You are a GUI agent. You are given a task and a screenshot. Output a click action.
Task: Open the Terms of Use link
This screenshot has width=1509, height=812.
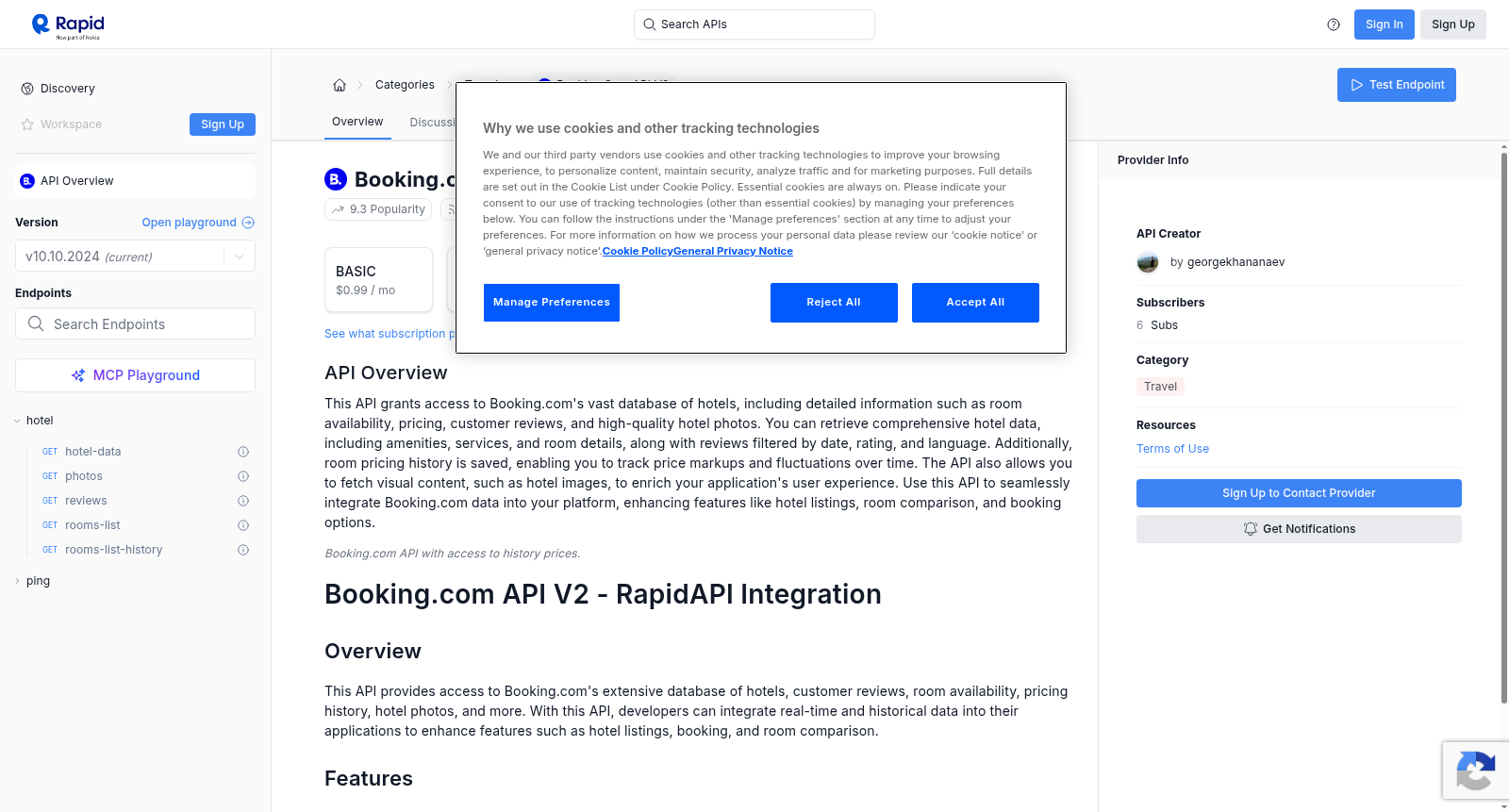tap(1172, 449)
